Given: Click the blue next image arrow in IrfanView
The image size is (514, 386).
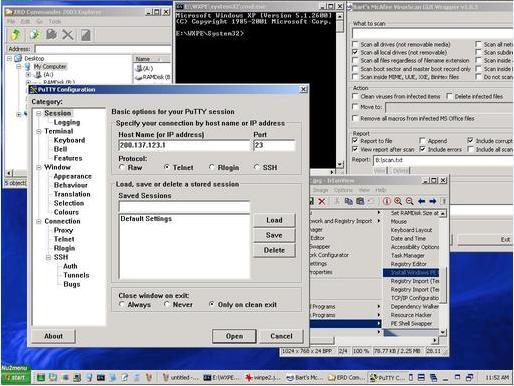Looking at the screenshot, I should [x=433, y=201].
